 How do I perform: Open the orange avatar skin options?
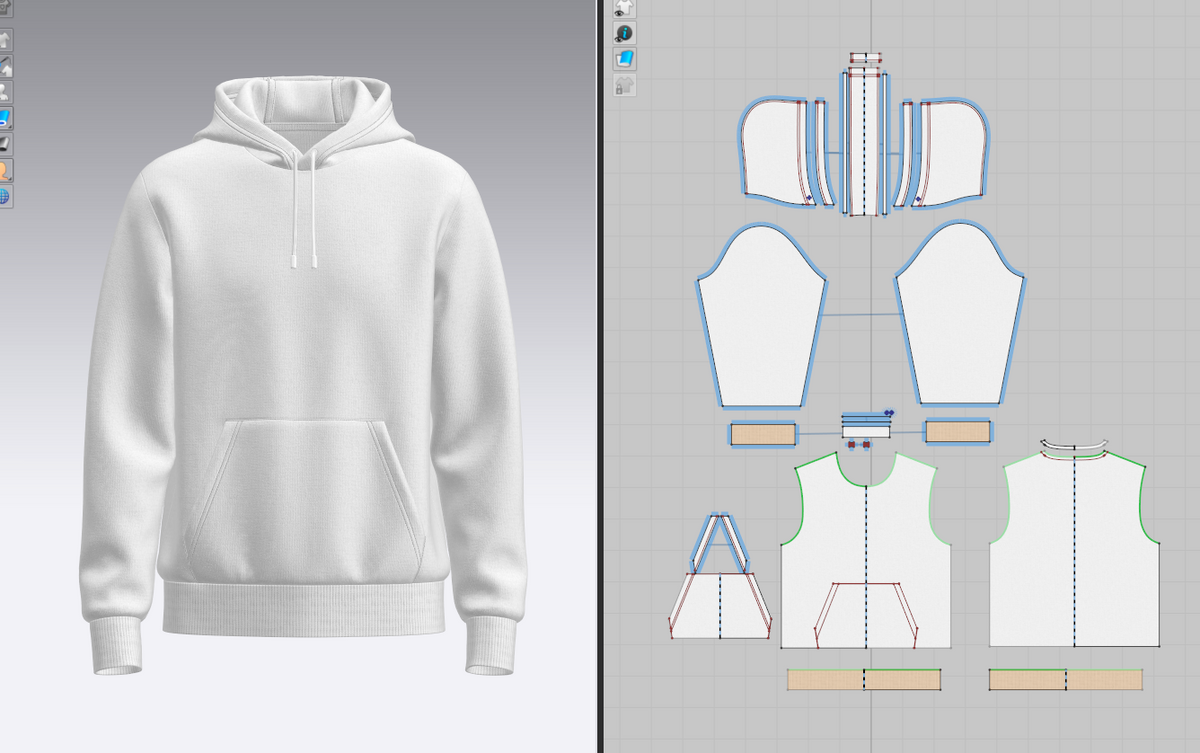(x=5, y=170)
